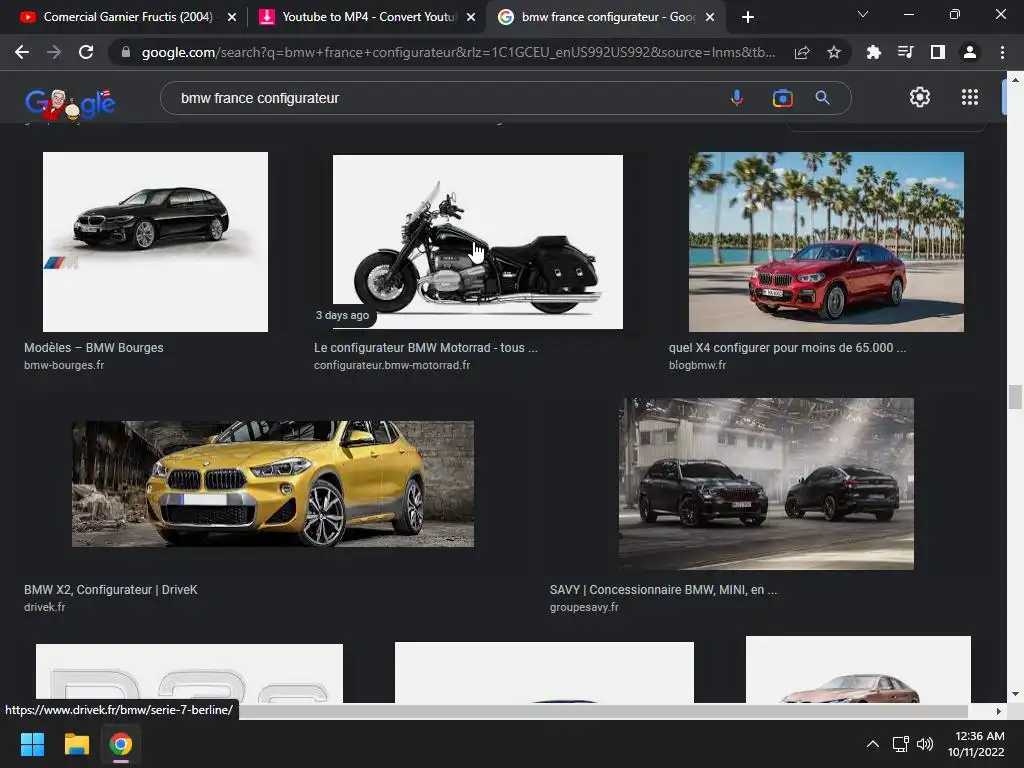Viewport: 1024px width, 768px height.
Task: Click the 3 days ago badge
Action: 342,315
